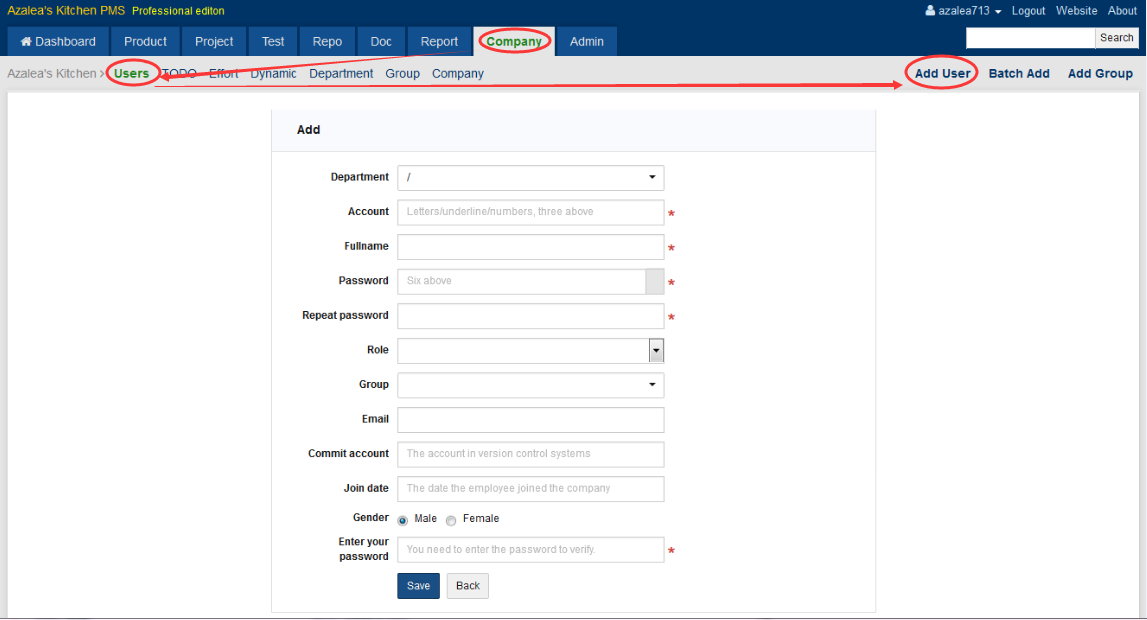This screenshot has height=620, width=1147.
Task: Click the Logout link
Action: [x=1028, y=11]
